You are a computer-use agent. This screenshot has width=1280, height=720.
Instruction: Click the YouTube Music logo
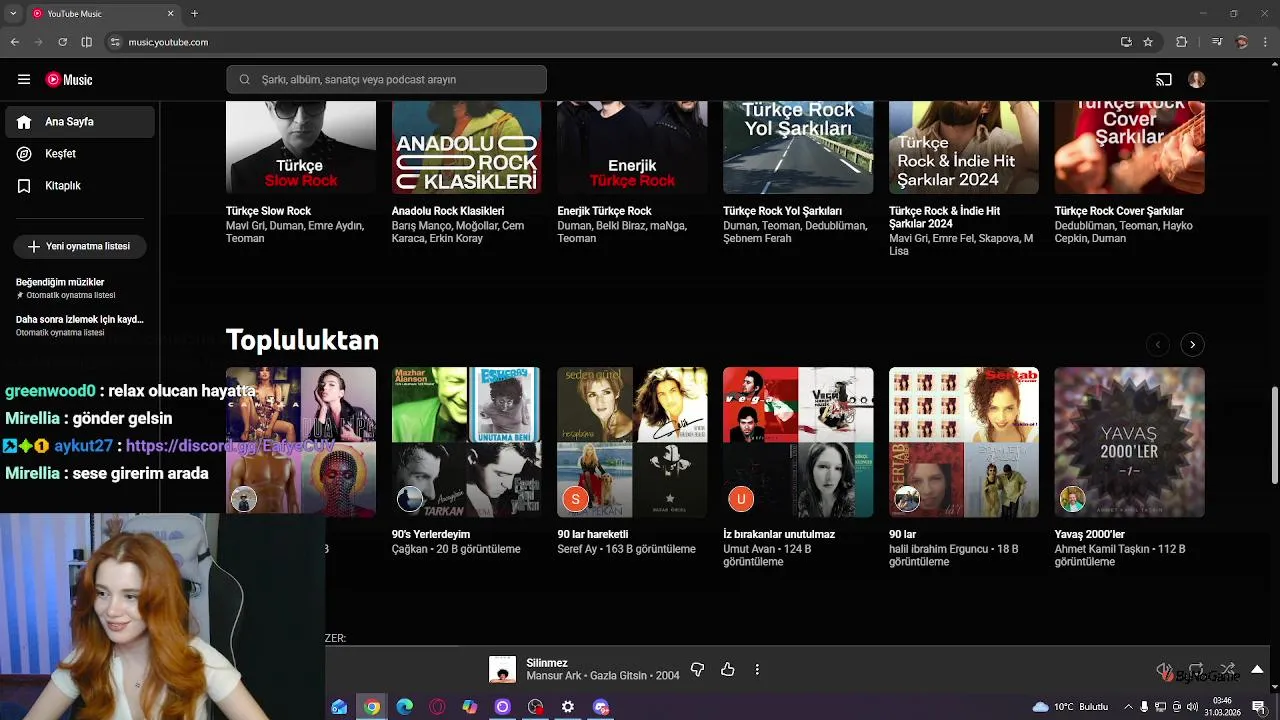click(69, 80)
